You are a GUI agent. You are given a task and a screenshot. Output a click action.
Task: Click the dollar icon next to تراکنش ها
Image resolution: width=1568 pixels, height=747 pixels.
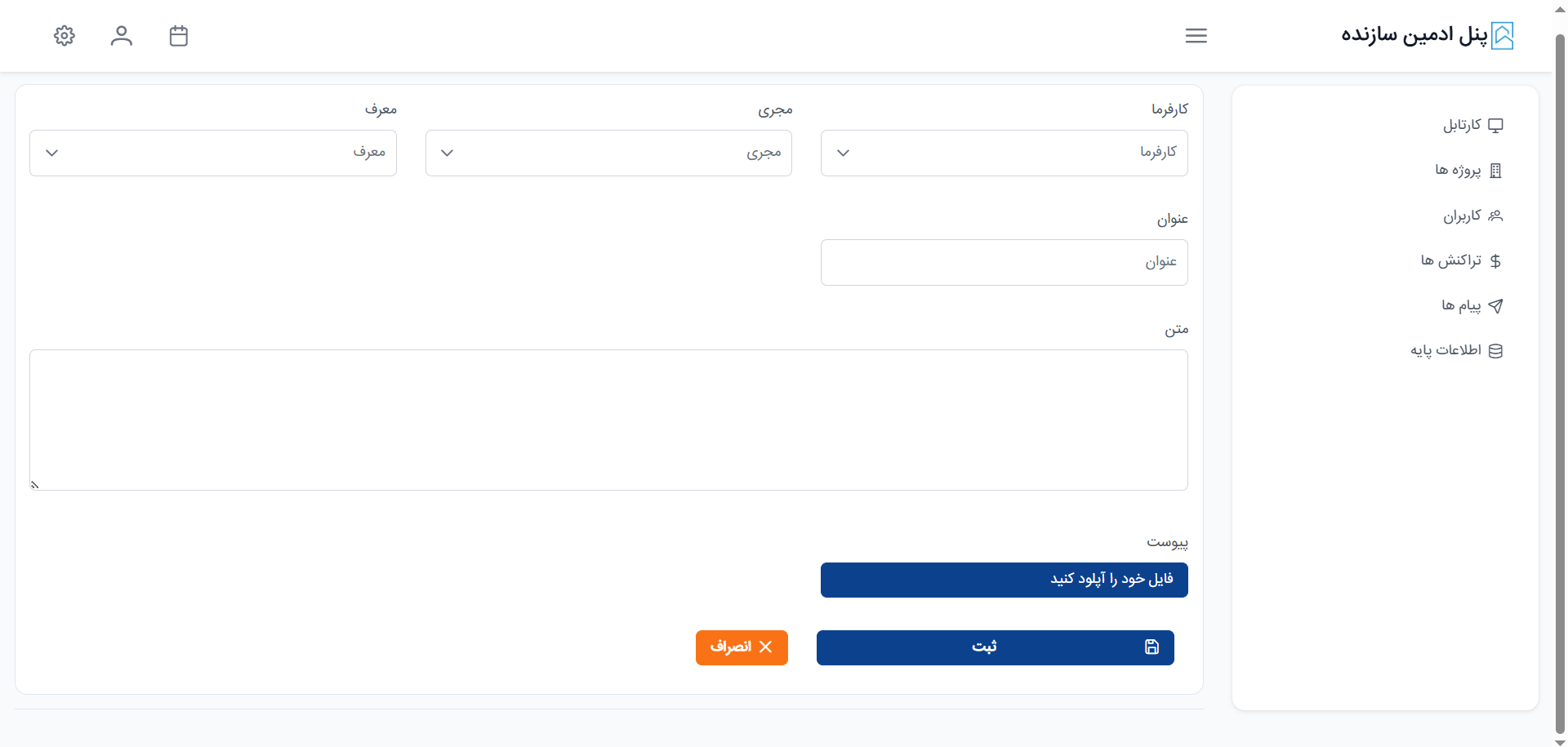1495,261
